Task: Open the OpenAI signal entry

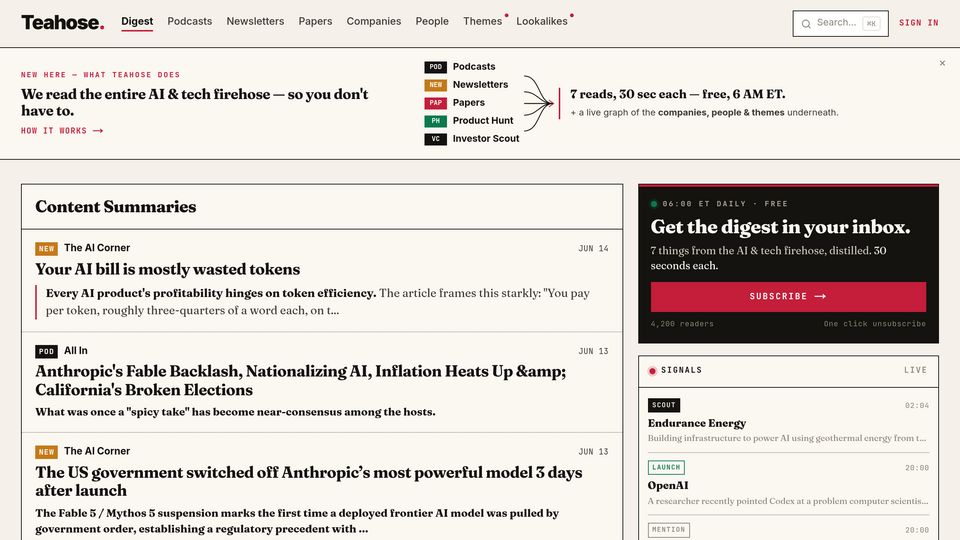Action: point(668,486)
